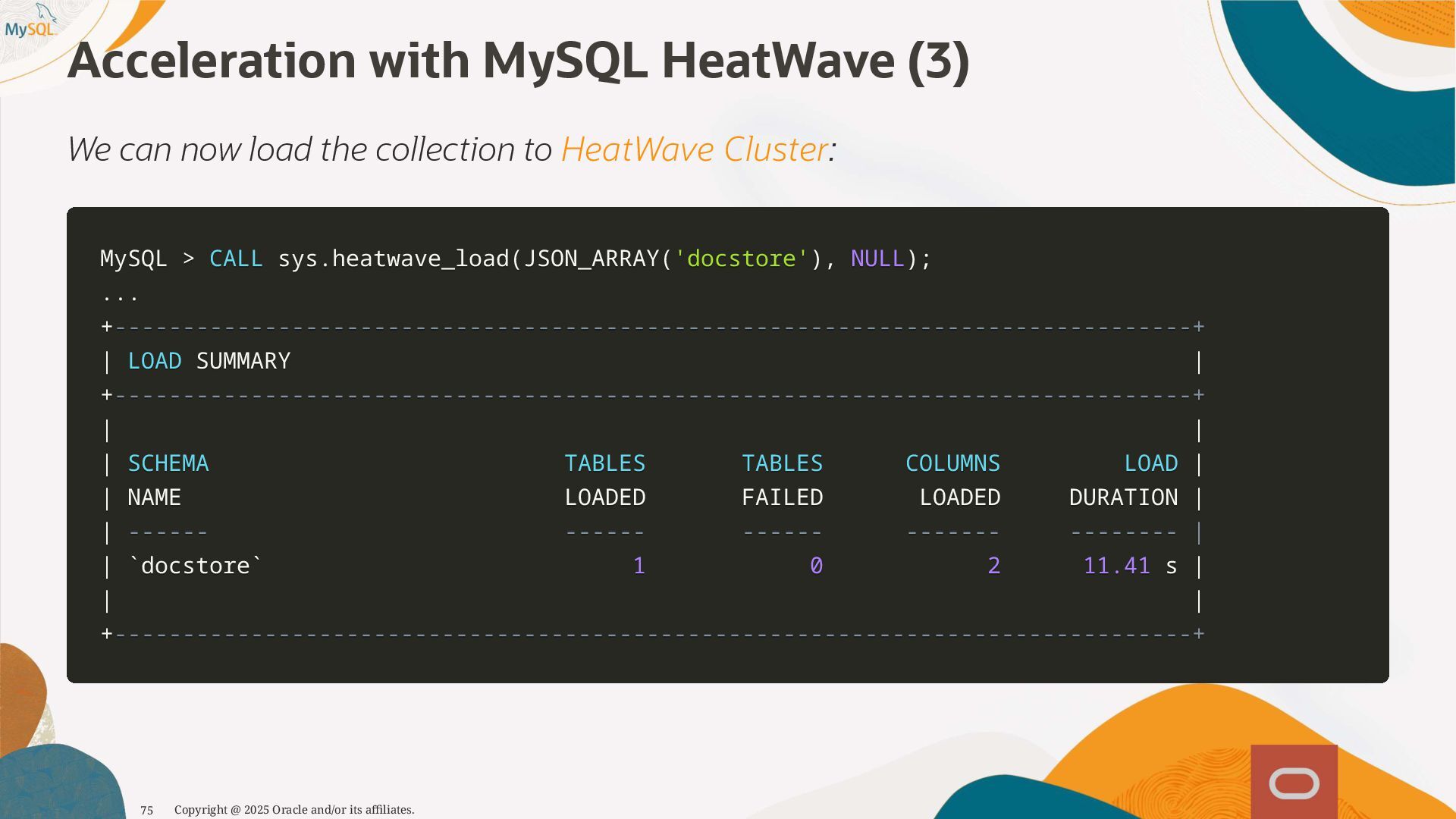Click the tables failed value 0
1456x819 pixels.
click(816, 566)
